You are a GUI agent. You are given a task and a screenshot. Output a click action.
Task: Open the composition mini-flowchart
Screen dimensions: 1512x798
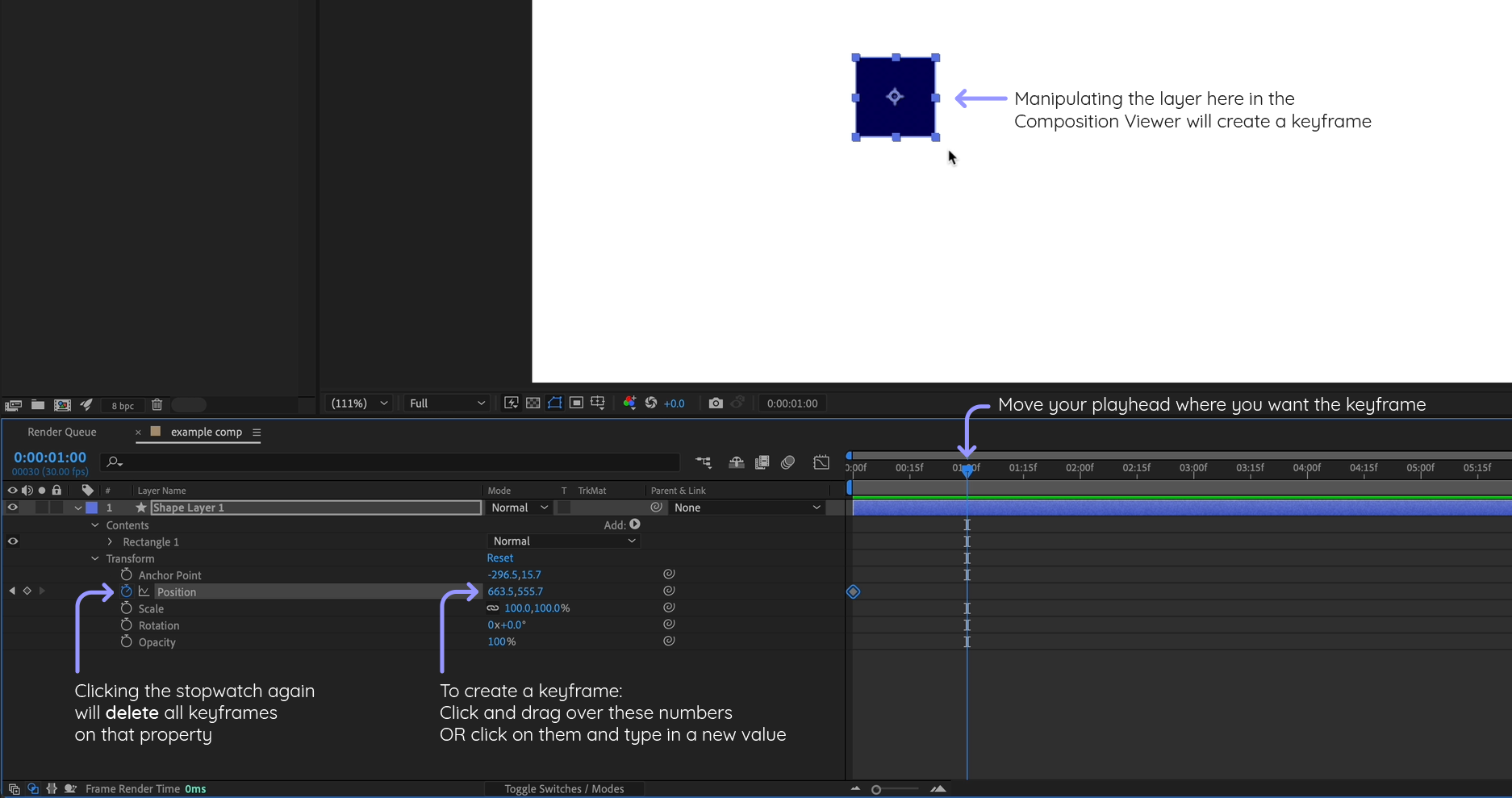[x=704, y=462]
